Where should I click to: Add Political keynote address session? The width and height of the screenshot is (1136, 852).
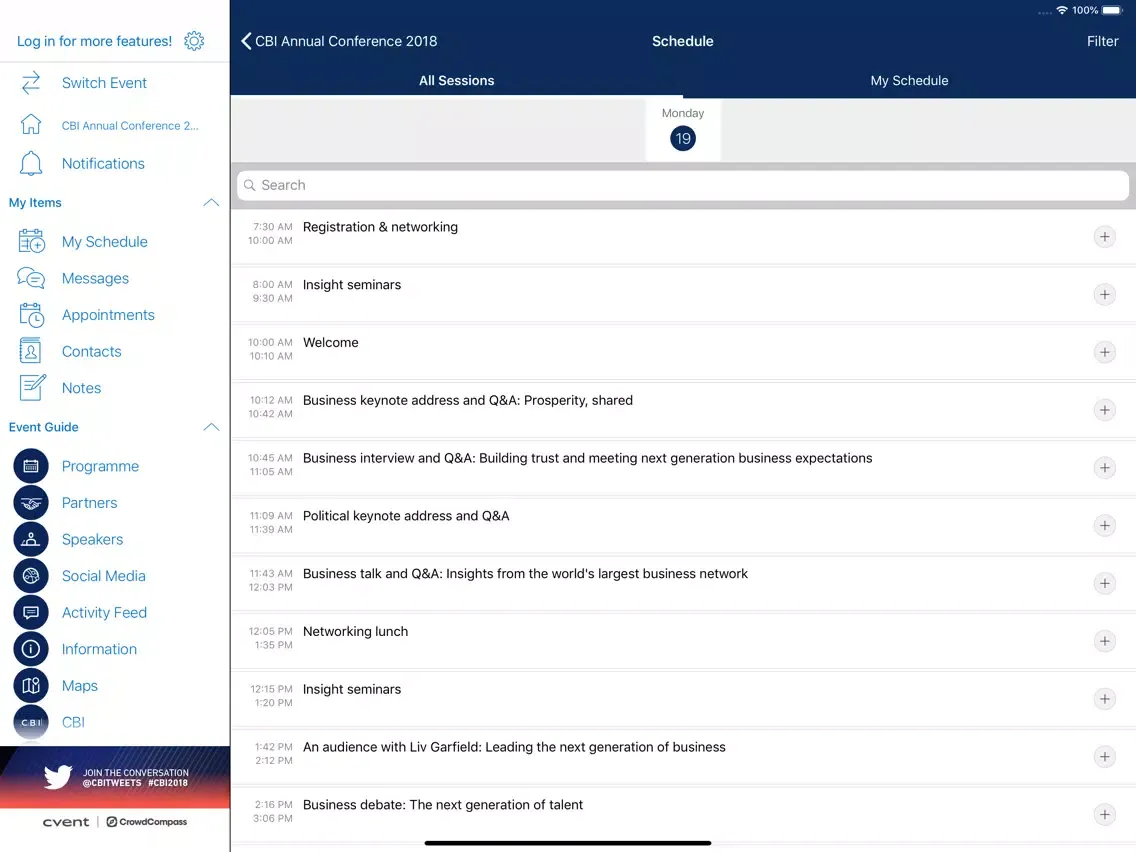[1104, 525]
